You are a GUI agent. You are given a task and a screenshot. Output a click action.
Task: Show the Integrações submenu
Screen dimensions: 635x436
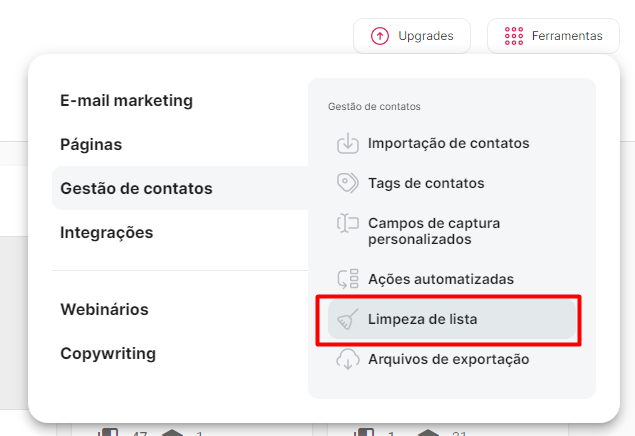point(106,232)
